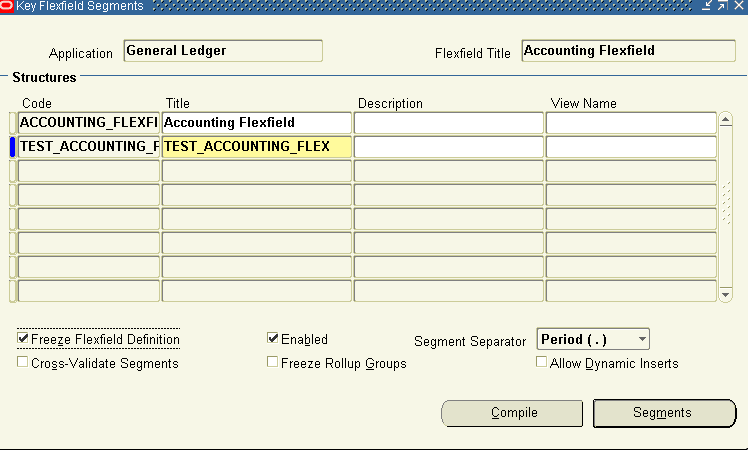
Task: Minimize the Key Flexfield Segments window
Action: click(x=707, y=6)
